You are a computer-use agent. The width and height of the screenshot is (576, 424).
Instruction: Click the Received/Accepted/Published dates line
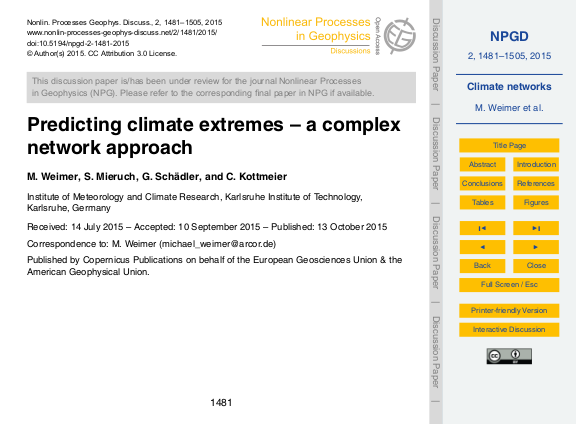(x=207, y=227)
